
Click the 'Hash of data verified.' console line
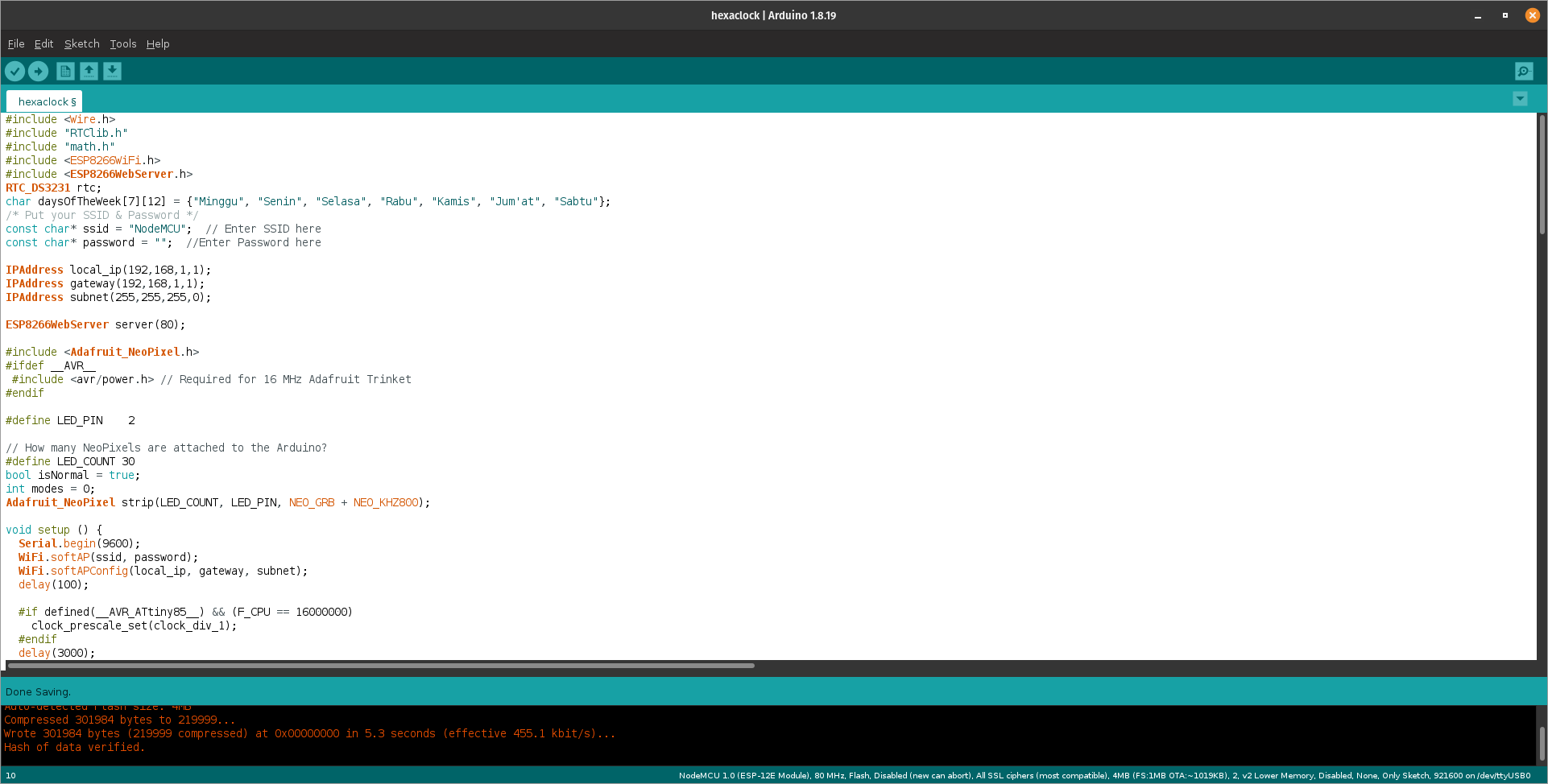[x=75, y=748]
